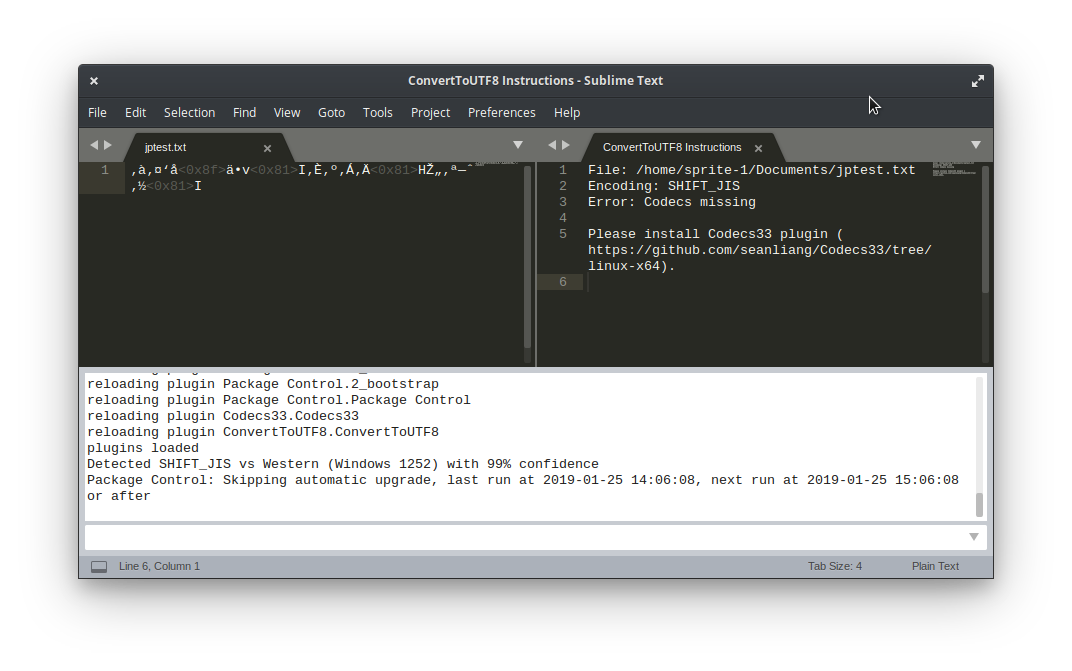Image resolution: width=1072 pixels, height=671 pixels.
Task: Click the right tab-scroll arrow in the right pane
Action: point(566,144)
